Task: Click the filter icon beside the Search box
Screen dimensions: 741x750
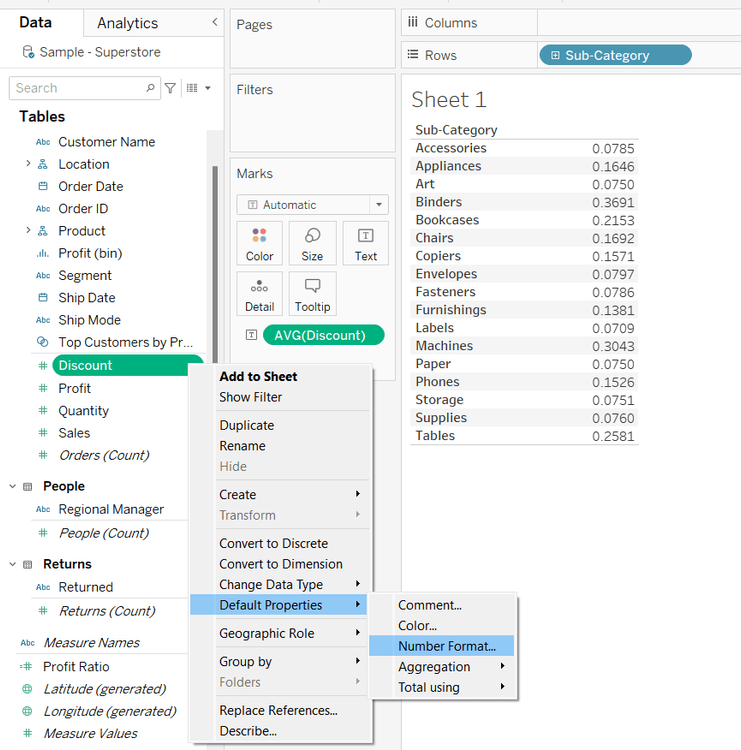Action: click(x=170, y=88)
